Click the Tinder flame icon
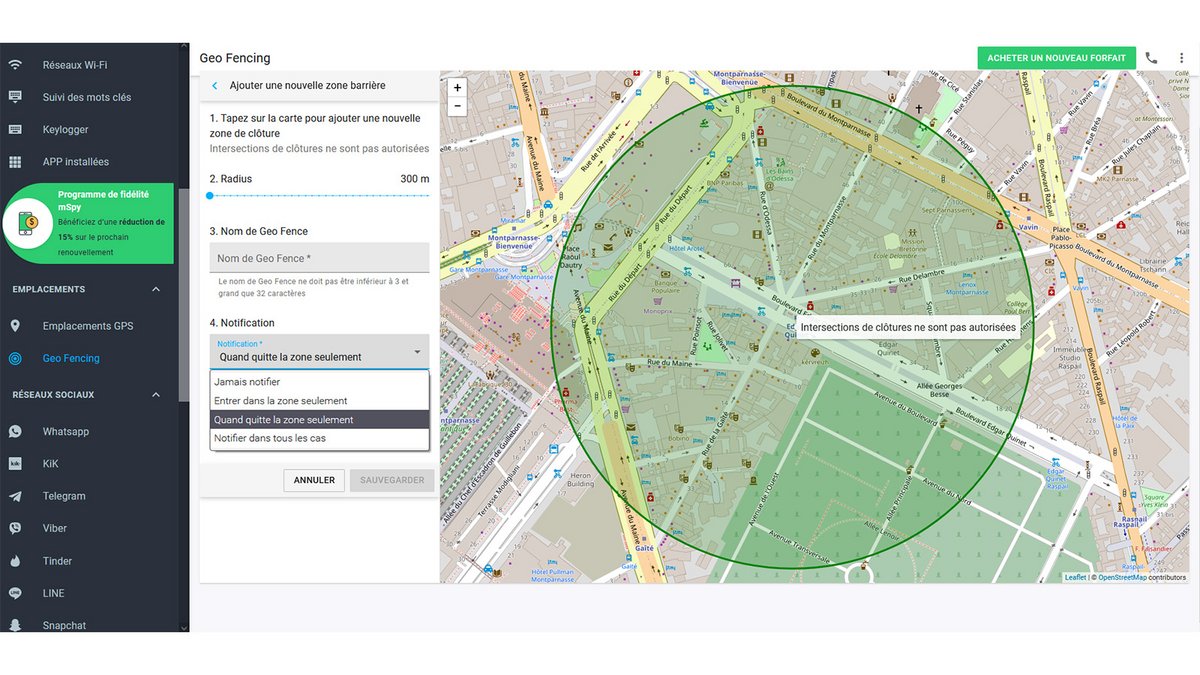1200x675 pixels. click(15, 561)
